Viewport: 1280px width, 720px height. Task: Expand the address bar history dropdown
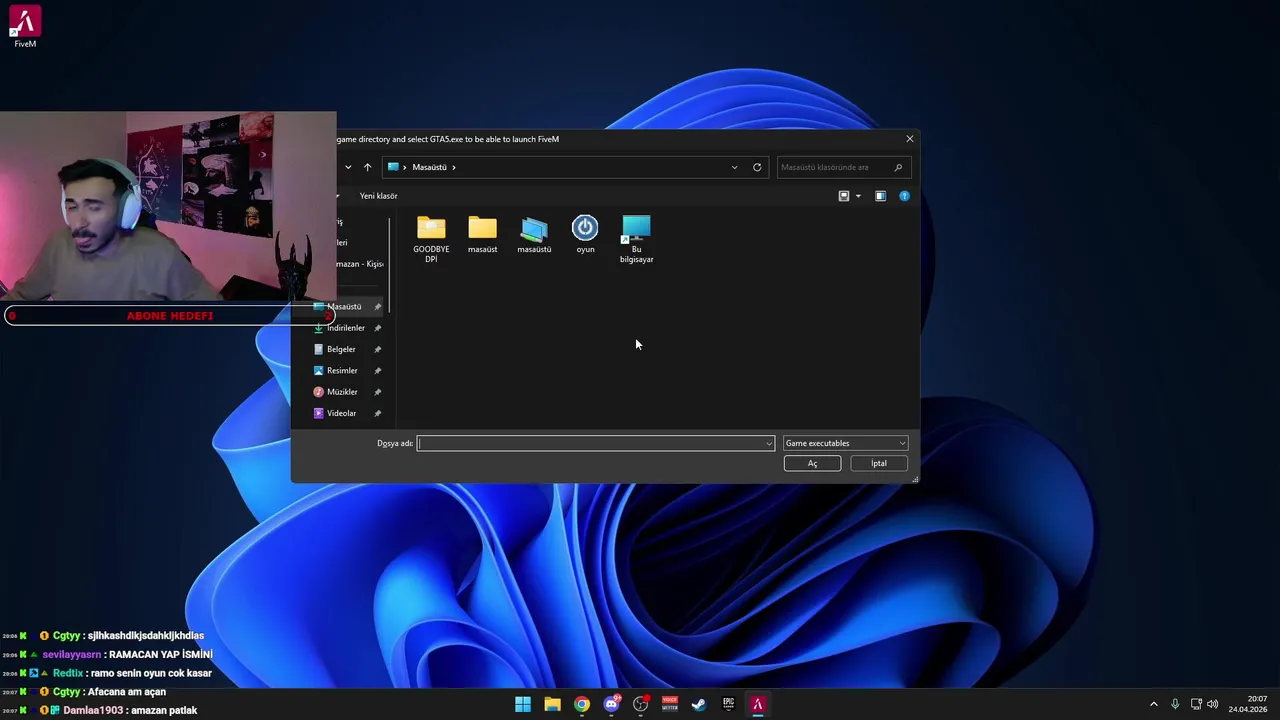tap(734, 167)
